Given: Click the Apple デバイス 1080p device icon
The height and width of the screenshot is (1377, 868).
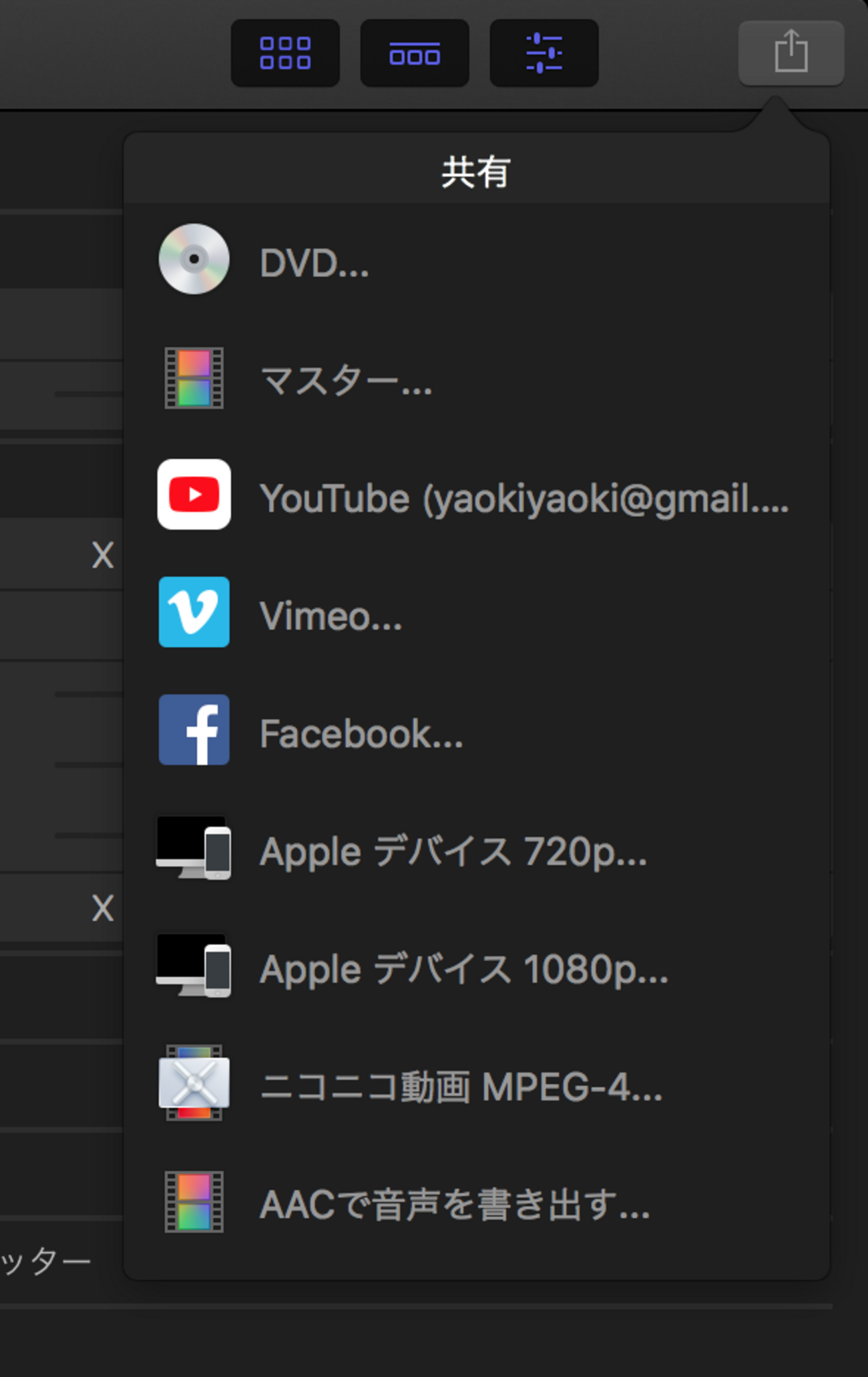Looking at the screenshot, I should (194, 965).
